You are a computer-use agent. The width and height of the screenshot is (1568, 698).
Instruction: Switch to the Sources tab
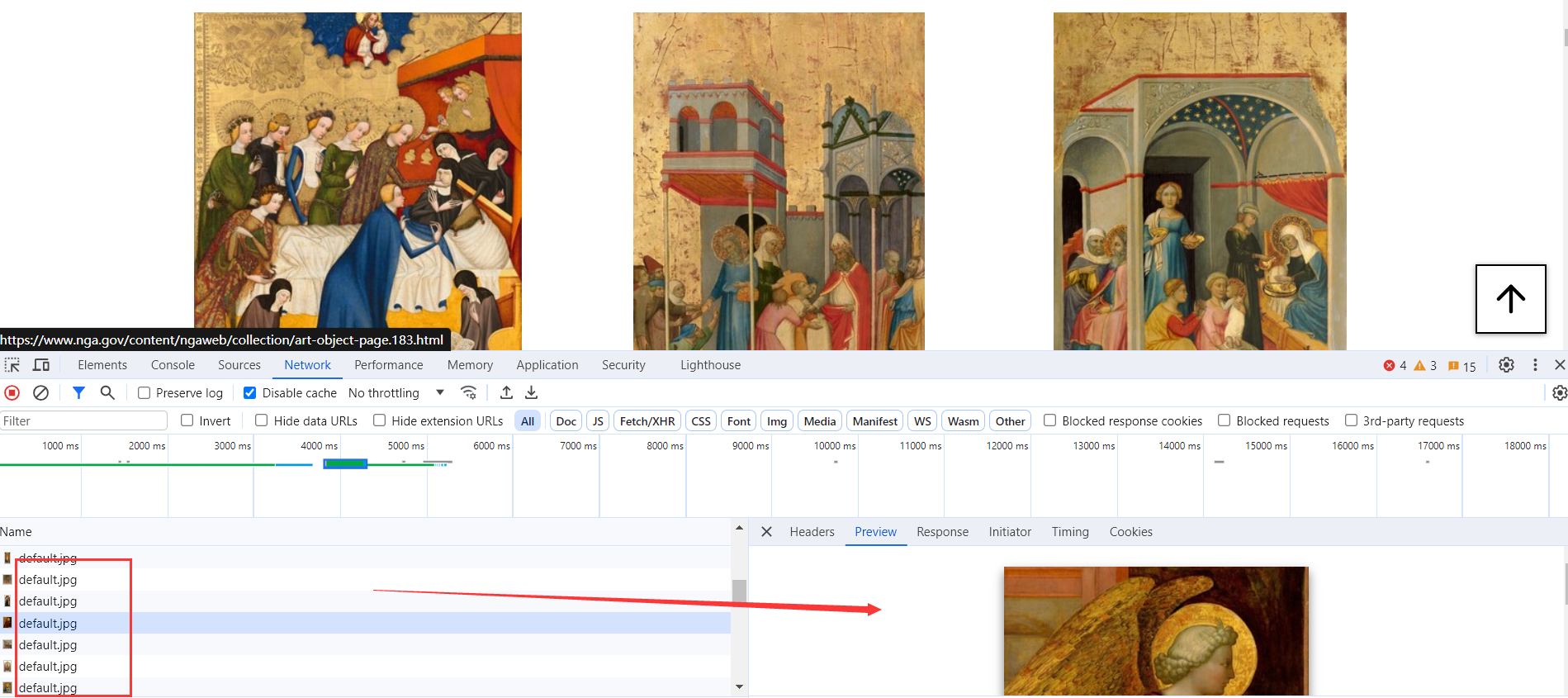click(x=239, y=365)
